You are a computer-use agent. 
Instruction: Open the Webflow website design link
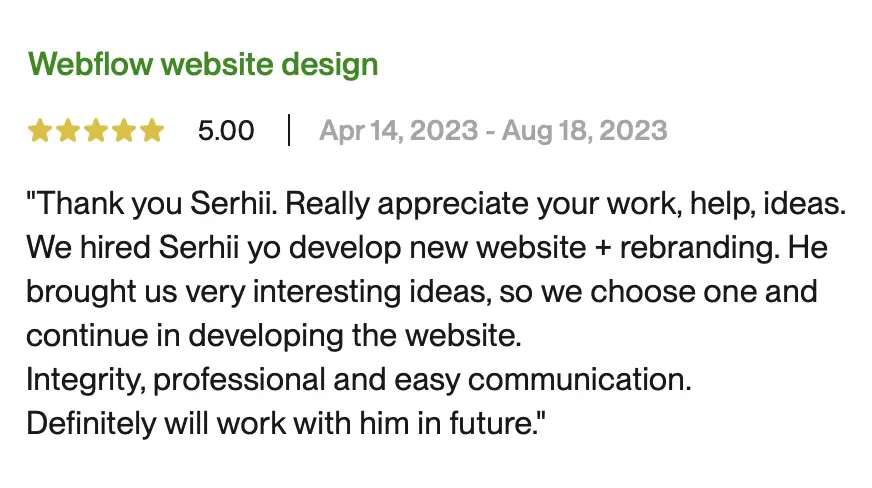(x=203, y=65)
